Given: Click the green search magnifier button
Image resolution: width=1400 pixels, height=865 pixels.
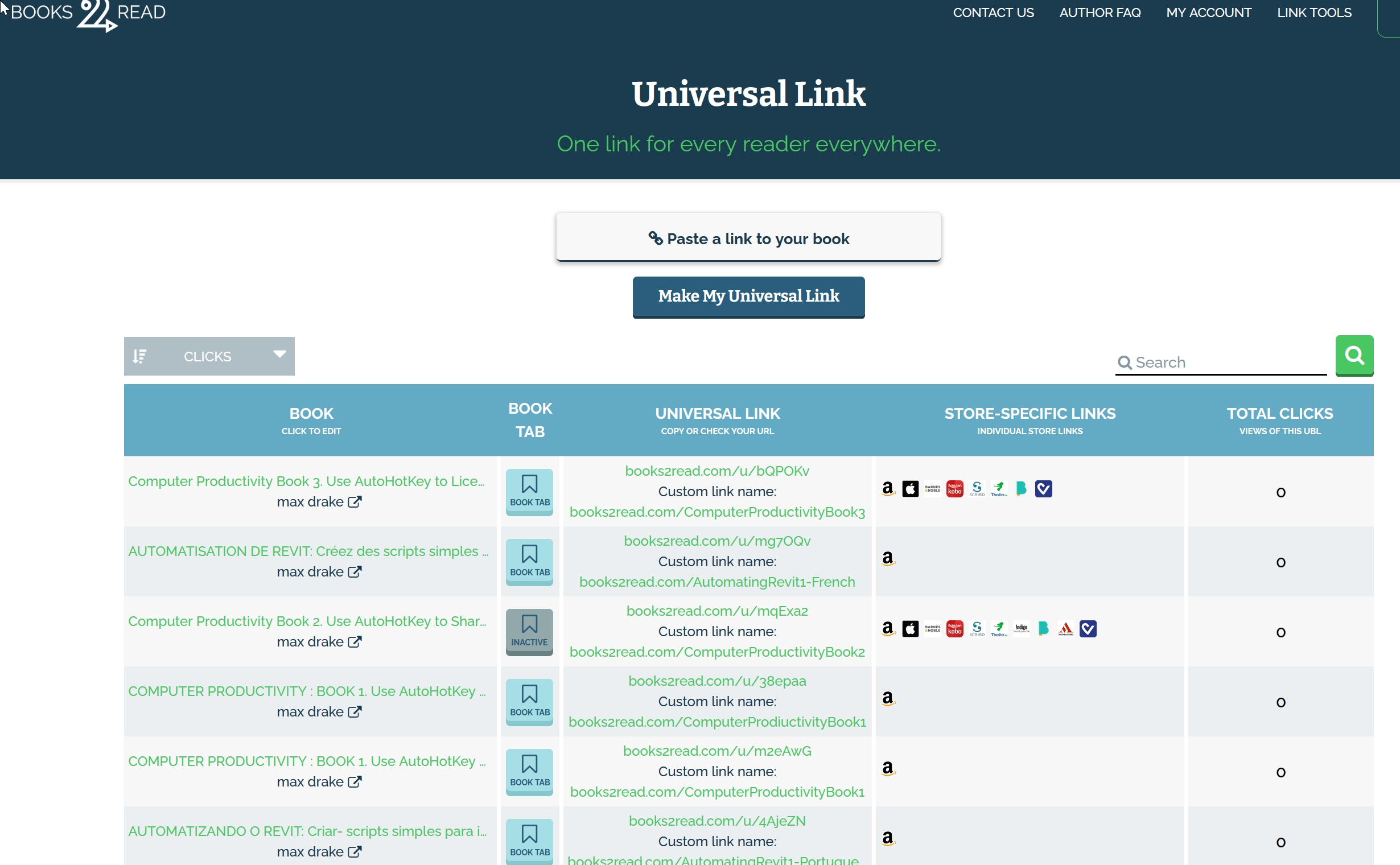Looking at the screenshot, I should pyautogui.click(x=1354, y=355).
